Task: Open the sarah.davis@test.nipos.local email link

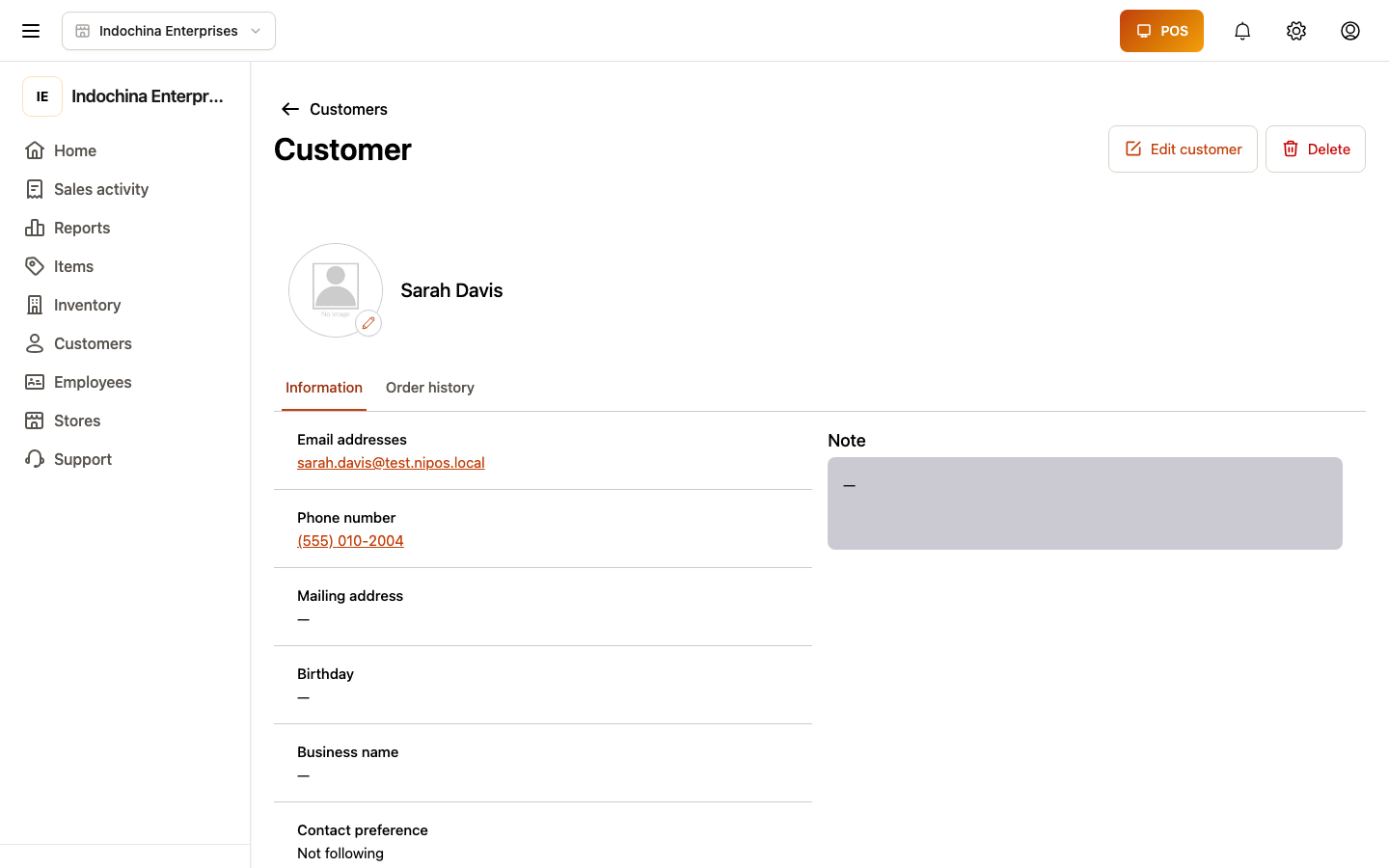Action: [391, 463]
